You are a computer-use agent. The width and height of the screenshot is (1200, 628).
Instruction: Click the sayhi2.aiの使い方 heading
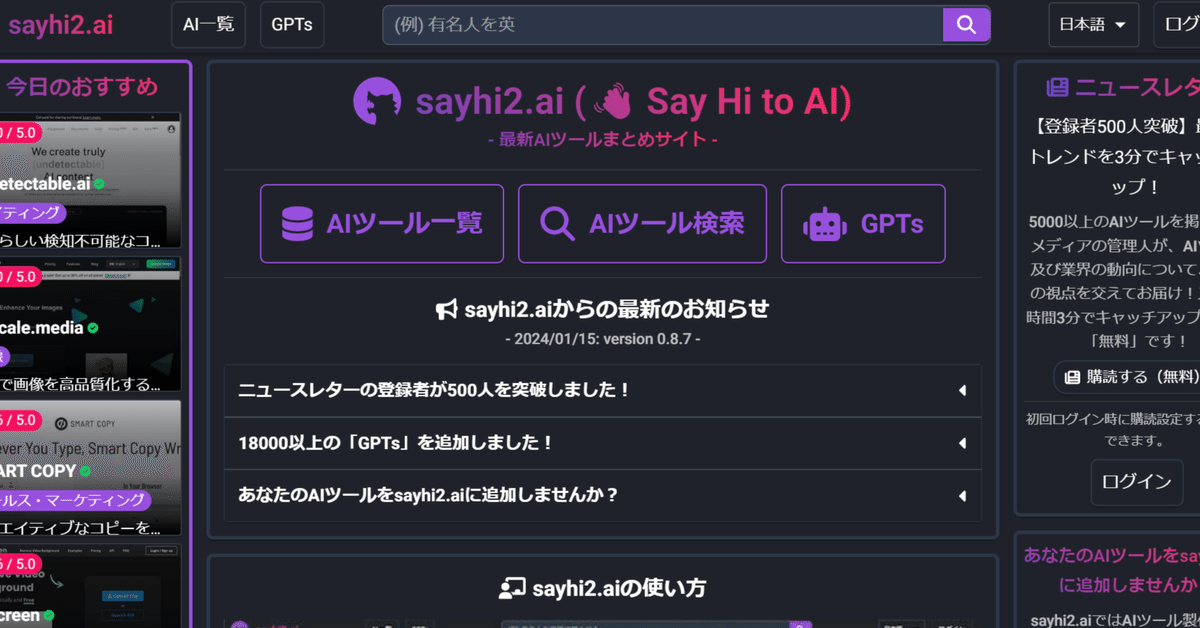click(x=619, y=588)
